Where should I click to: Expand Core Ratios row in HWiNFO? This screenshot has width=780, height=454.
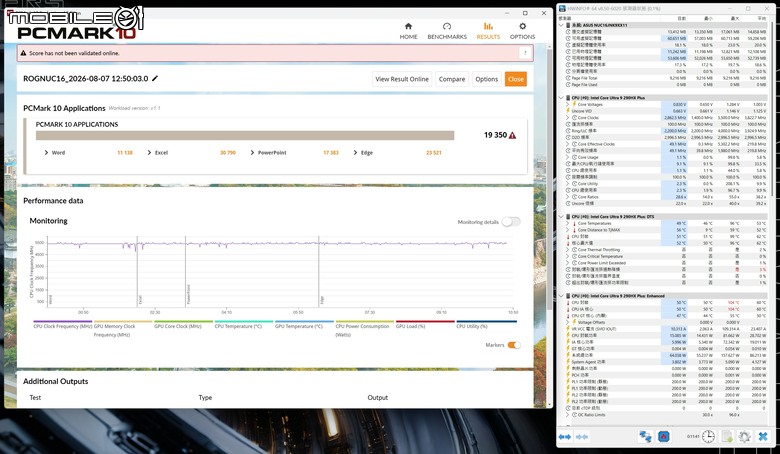pyautogui.click(x=568, y=197)
